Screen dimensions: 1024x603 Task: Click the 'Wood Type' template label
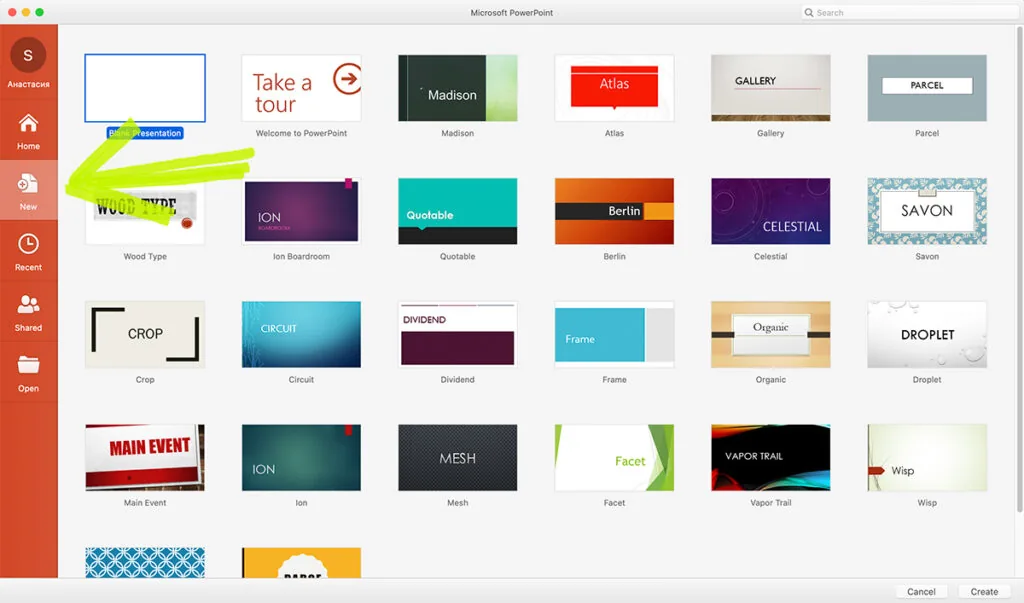145,256
